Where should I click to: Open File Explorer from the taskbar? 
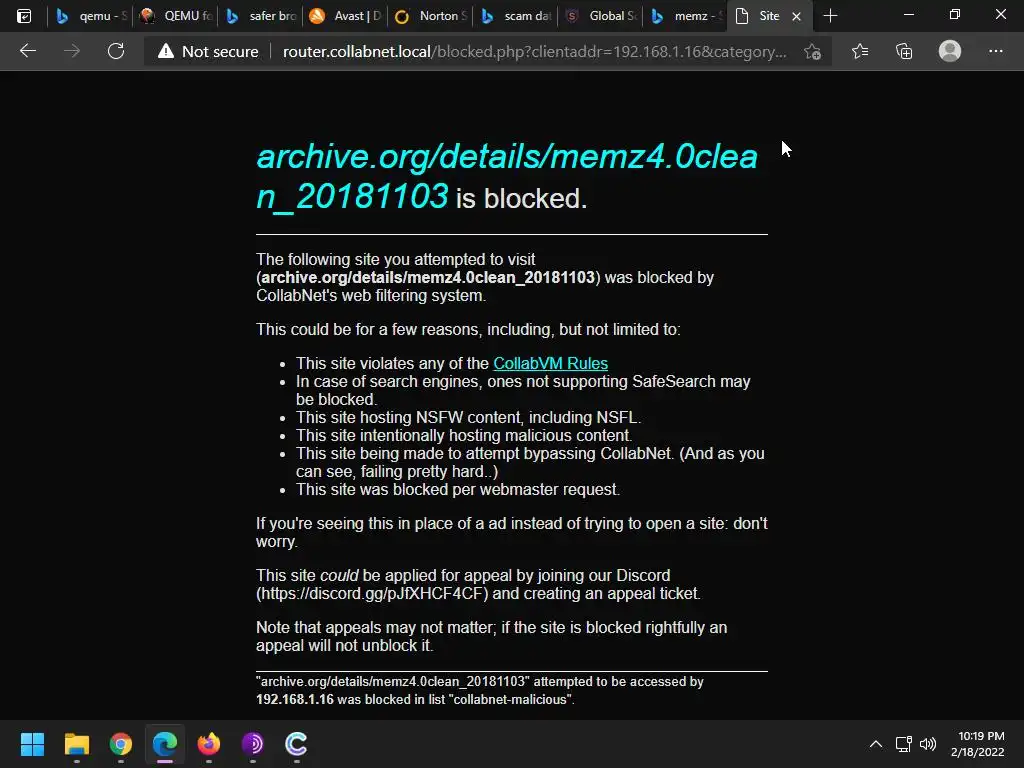[x=76, y=744]
